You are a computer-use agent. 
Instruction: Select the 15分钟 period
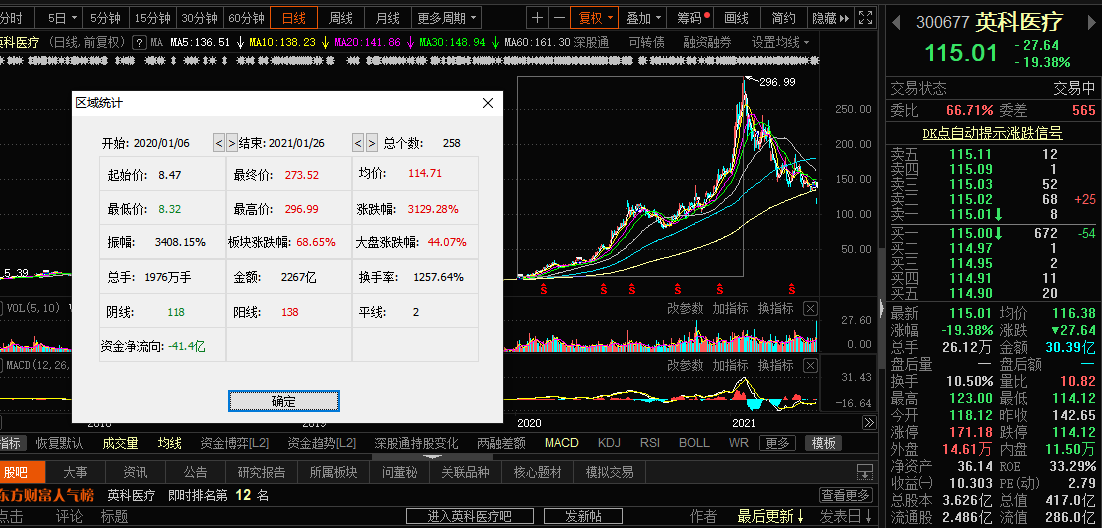pos(153,18)
